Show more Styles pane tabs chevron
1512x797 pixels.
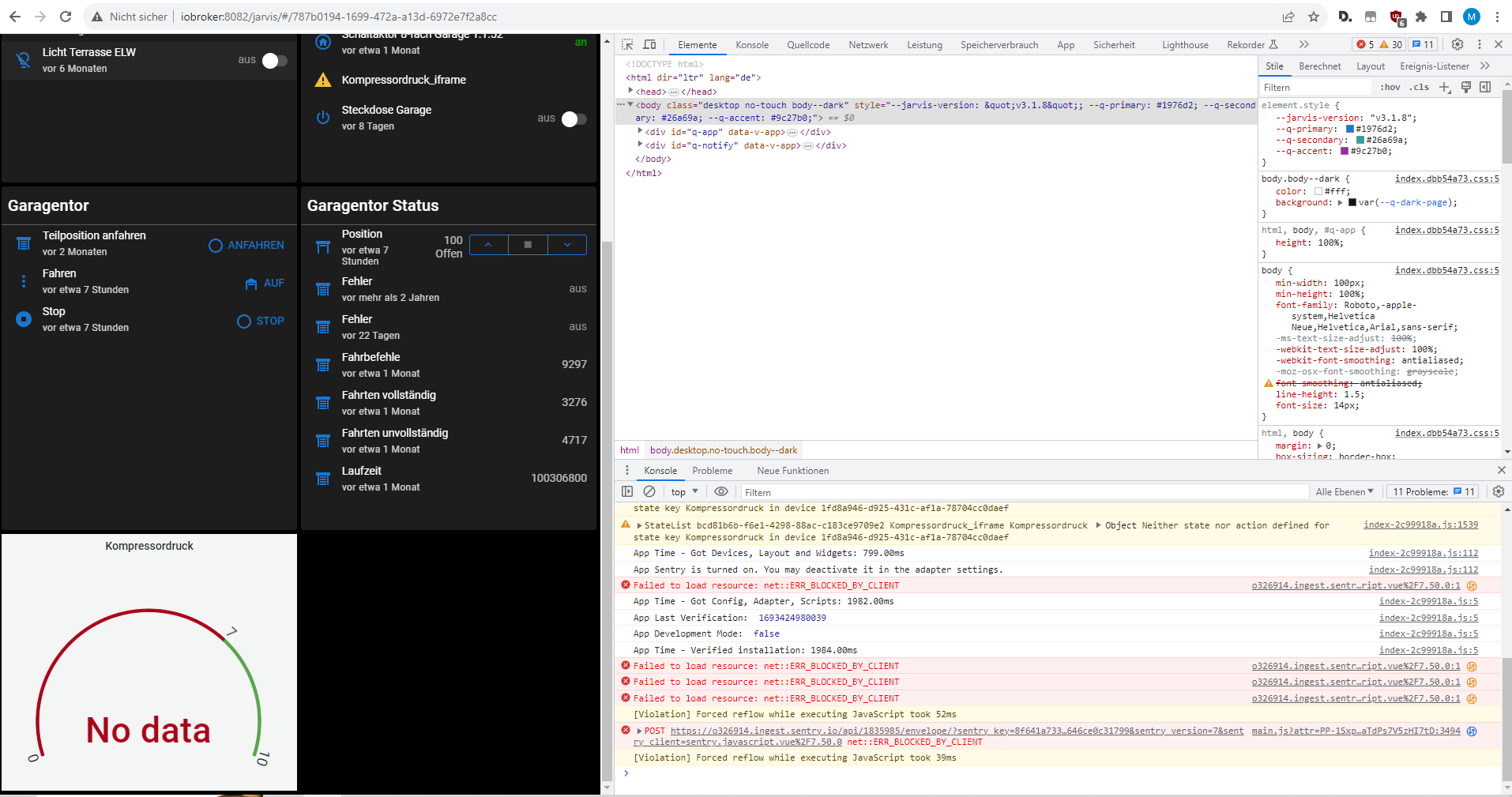pyautogui.click(x=1485, y=66)
